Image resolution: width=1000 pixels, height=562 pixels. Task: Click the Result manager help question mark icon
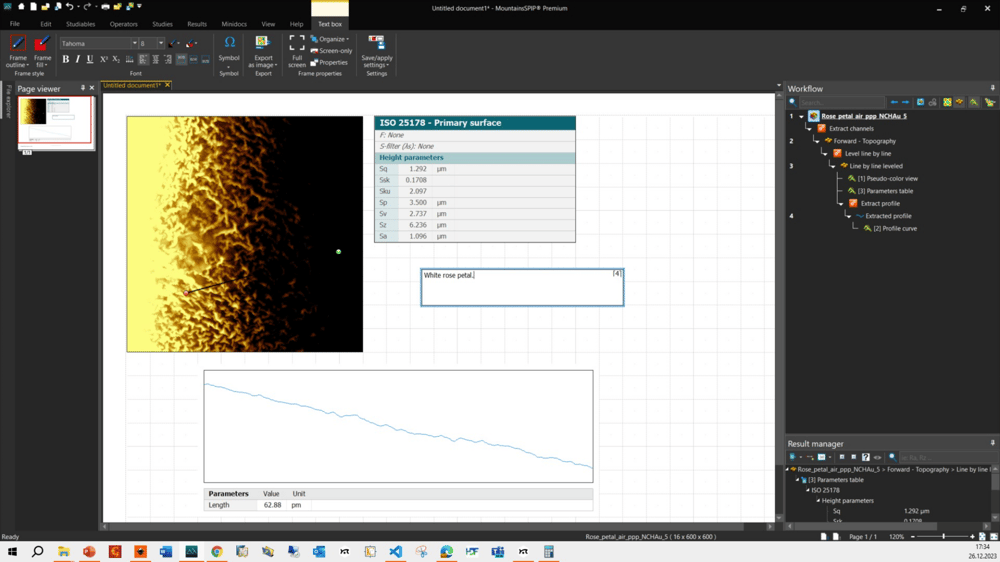click(865, 457)
